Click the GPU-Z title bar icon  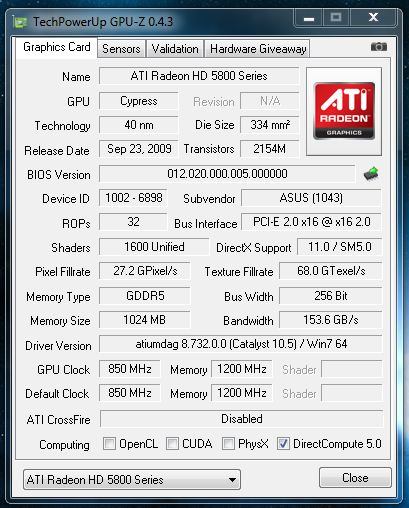[19, 22]
